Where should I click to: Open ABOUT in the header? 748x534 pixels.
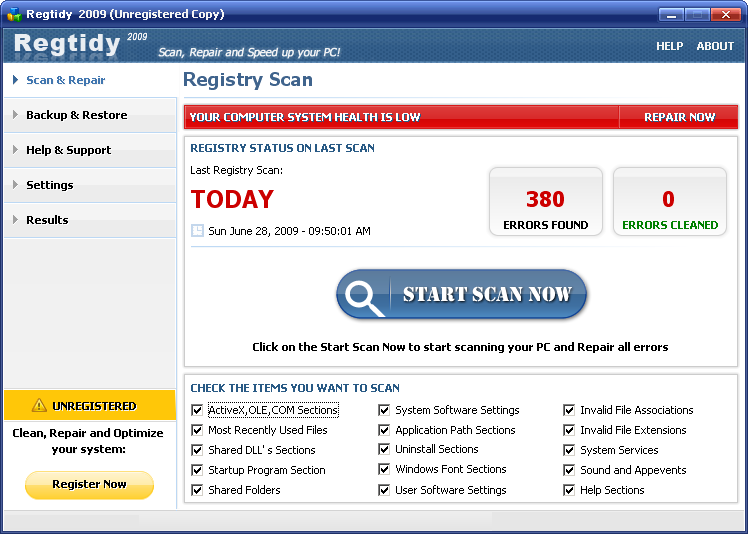(715, 46)
